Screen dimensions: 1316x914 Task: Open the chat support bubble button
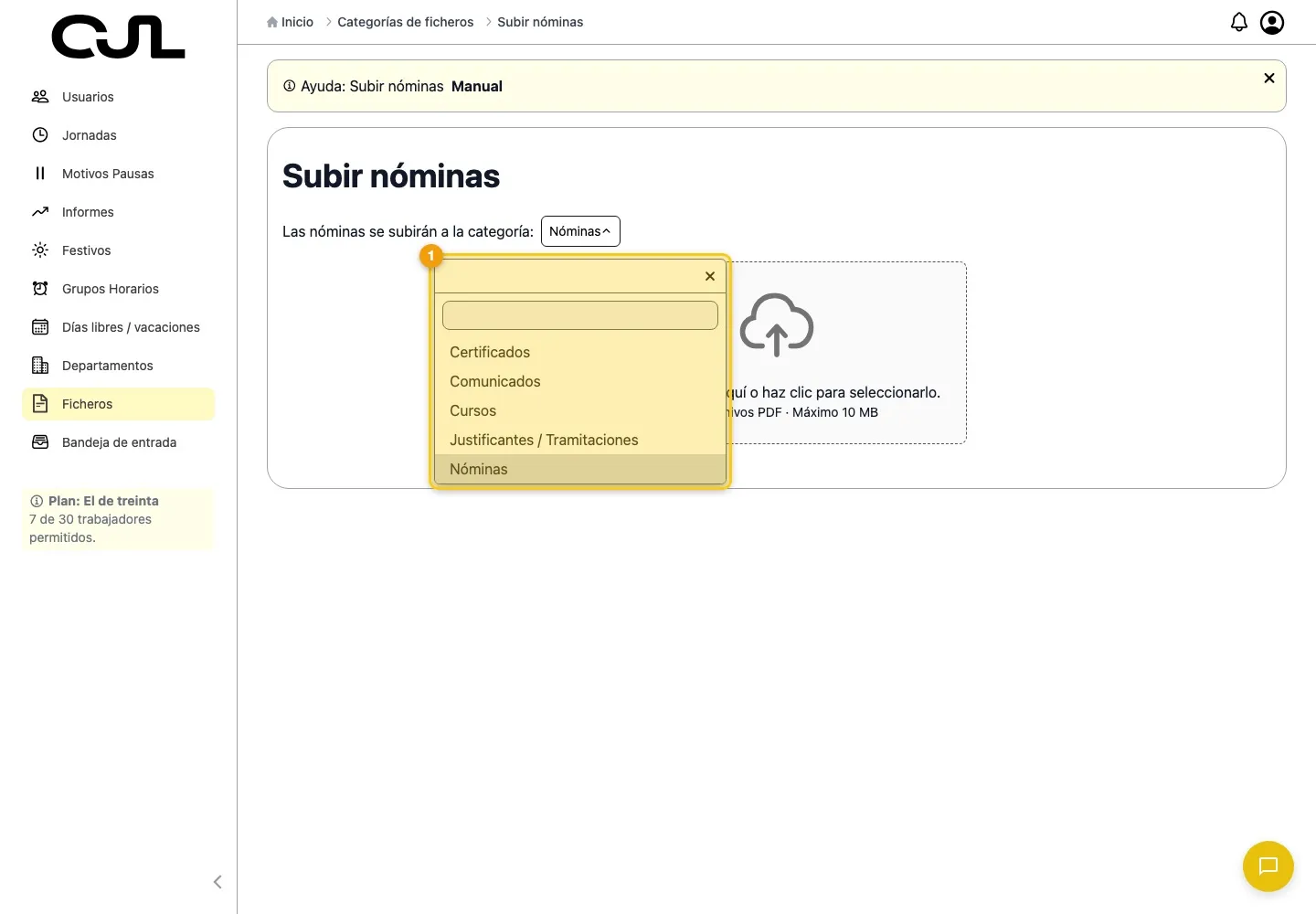(x=1268, y=866)
